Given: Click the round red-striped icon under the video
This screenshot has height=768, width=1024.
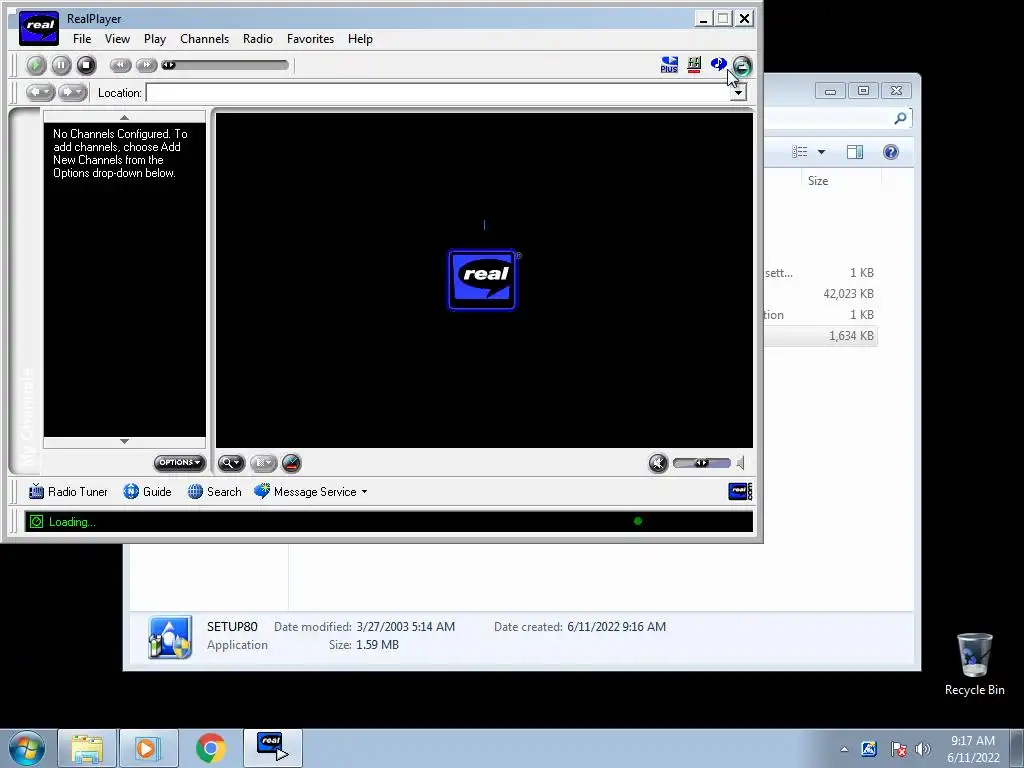Looking at the screenshot, I should (x=291, y=463).
